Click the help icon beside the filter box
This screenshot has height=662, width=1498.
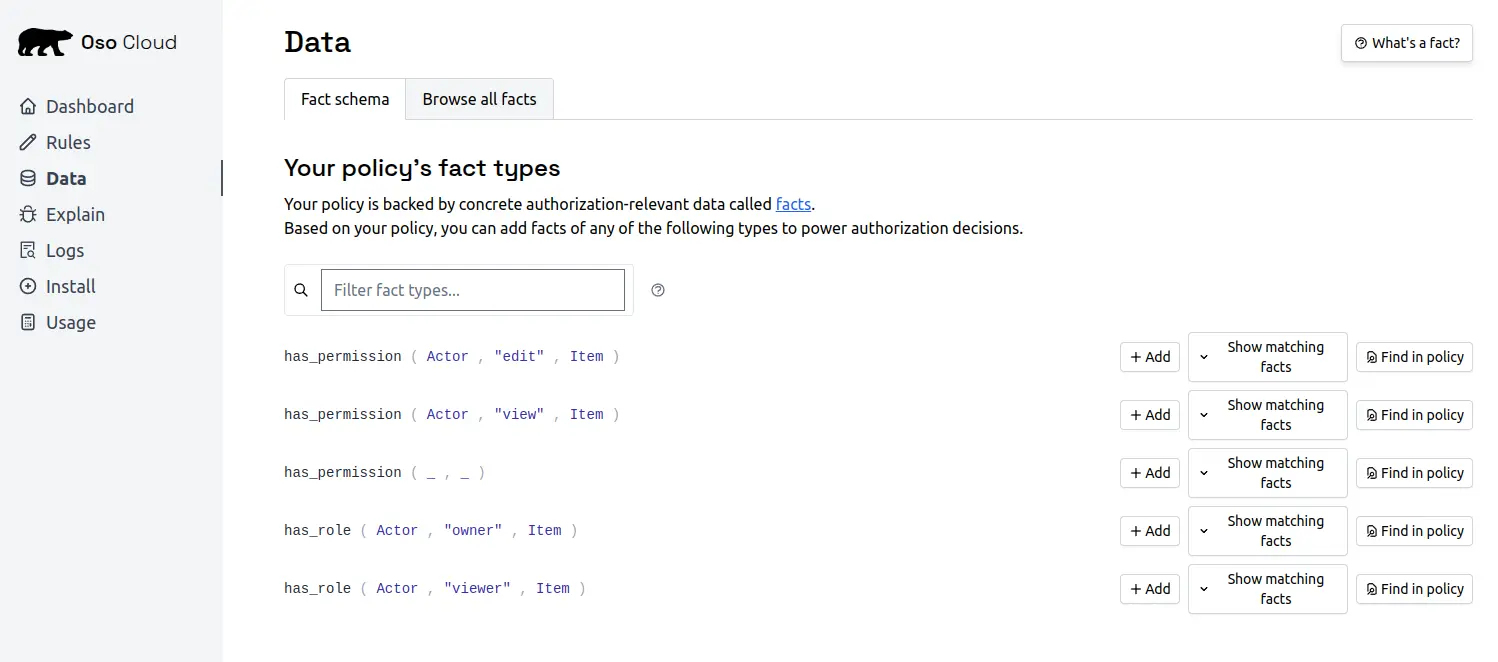tap(657, 290)
